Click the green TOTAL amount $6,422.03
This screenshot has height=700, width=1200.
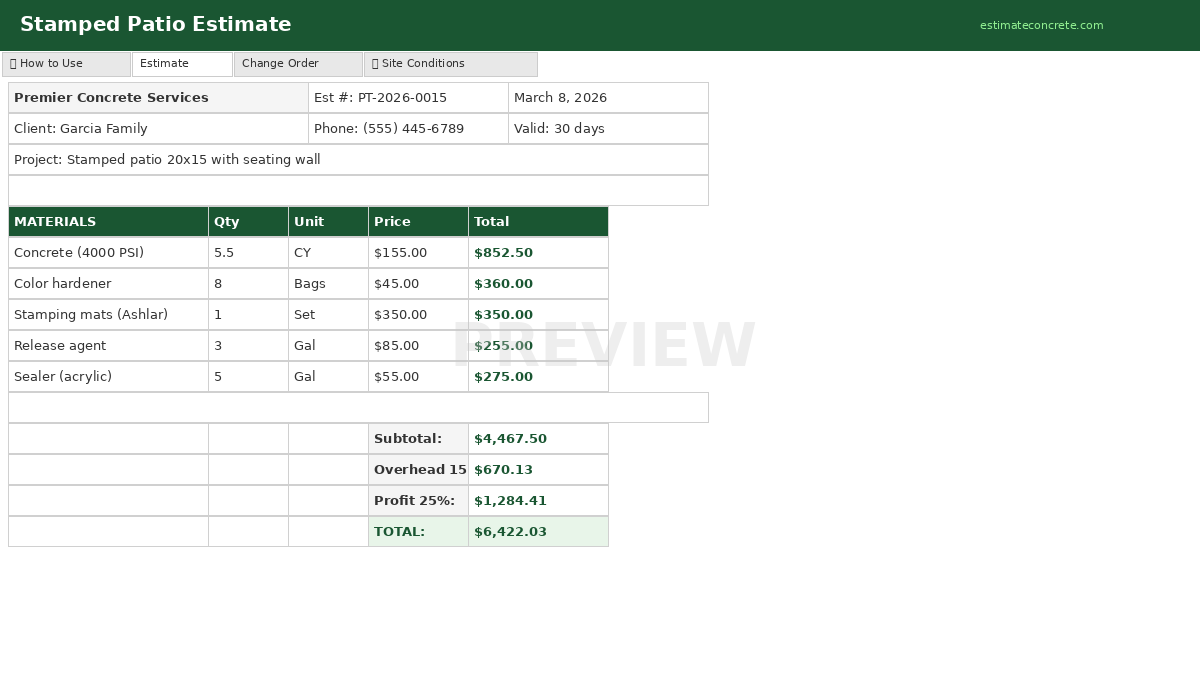pos(537,532)
